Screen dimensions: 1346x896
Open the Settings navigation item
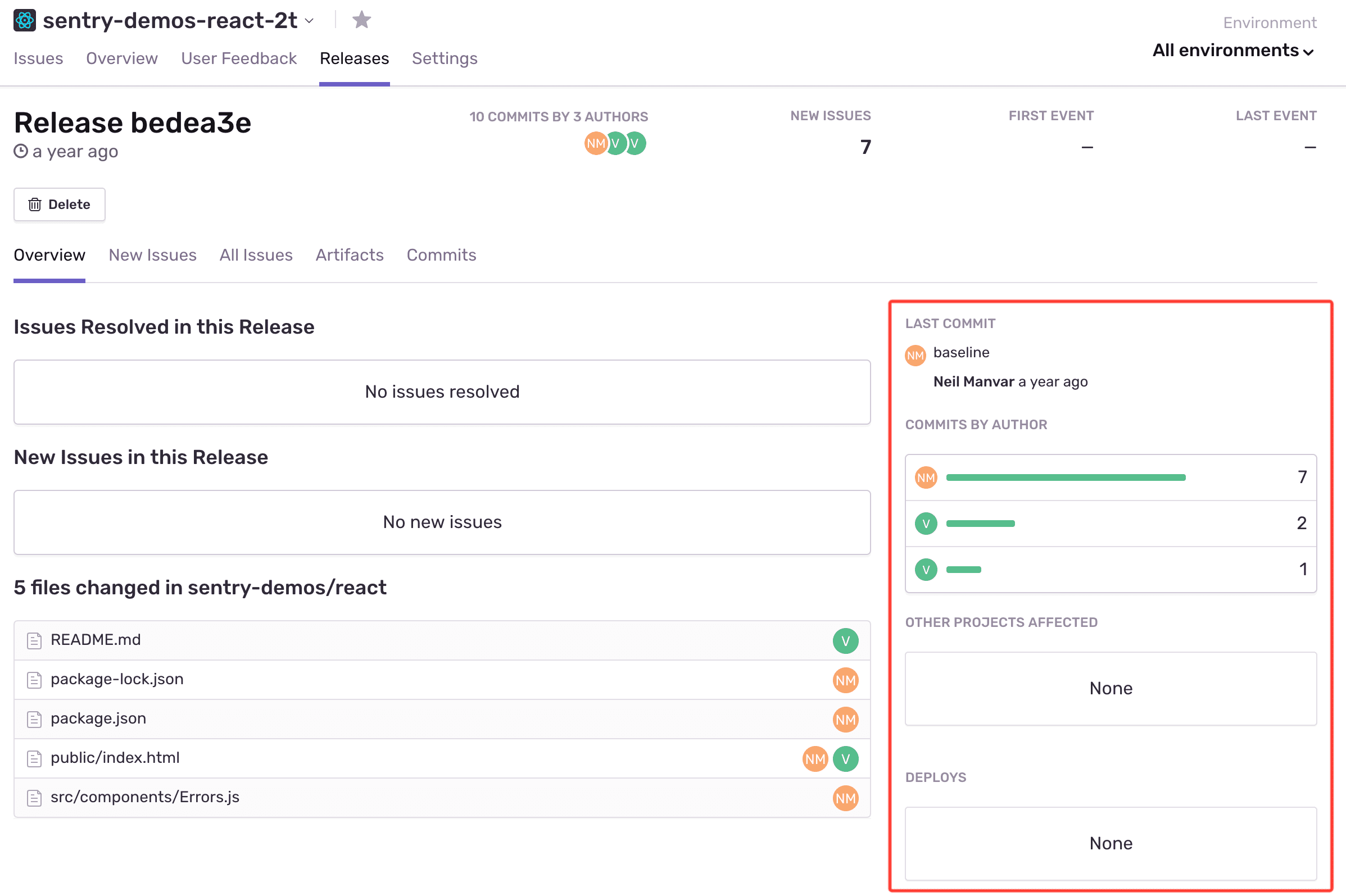point(444,58)
